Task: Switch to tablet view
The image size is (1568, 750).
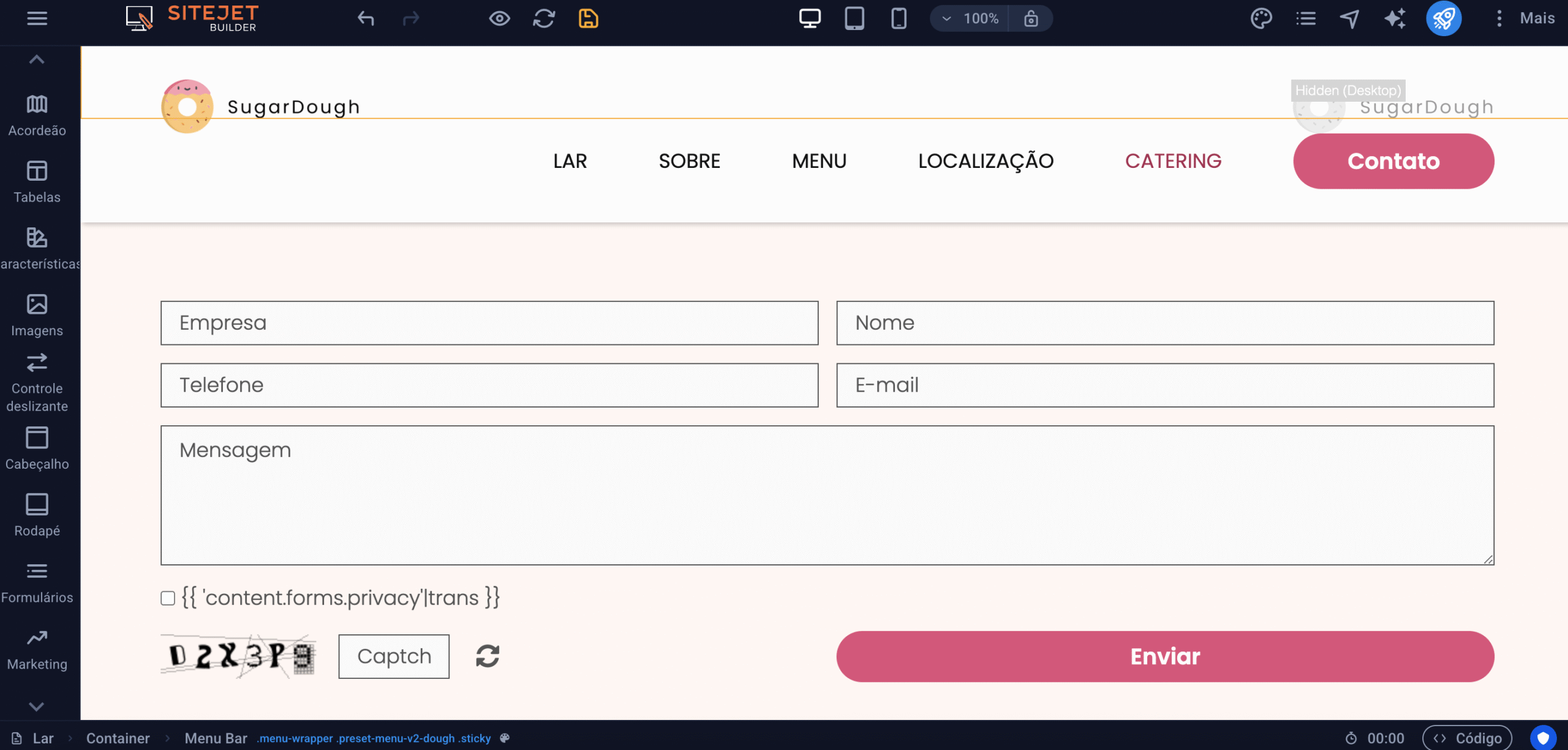Action: point(854,18)
